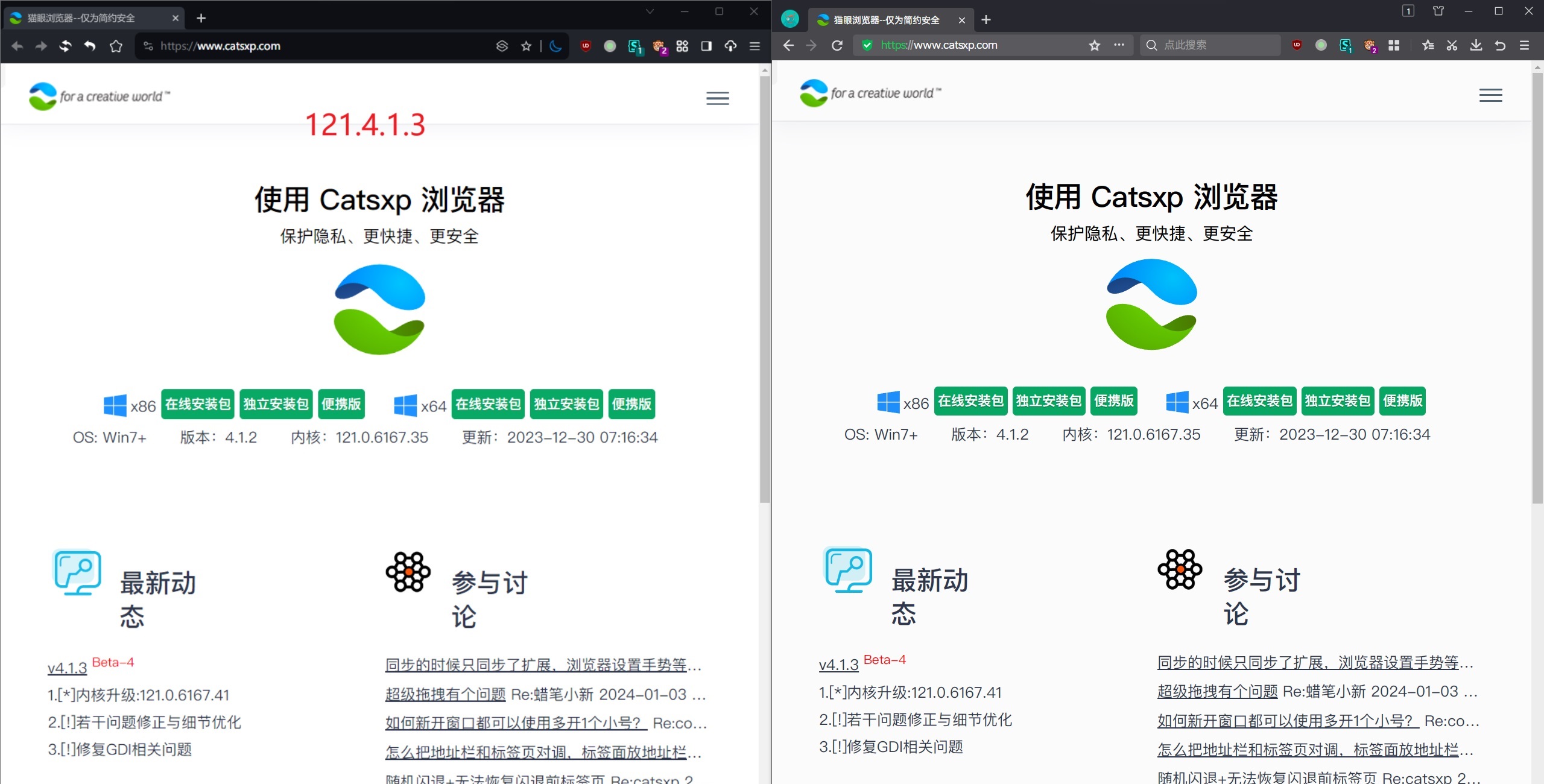Open skin/theme shirt icon in right title bar
The width and height of the screenshot is (1544, 784).
click(x=1438, y=11)
